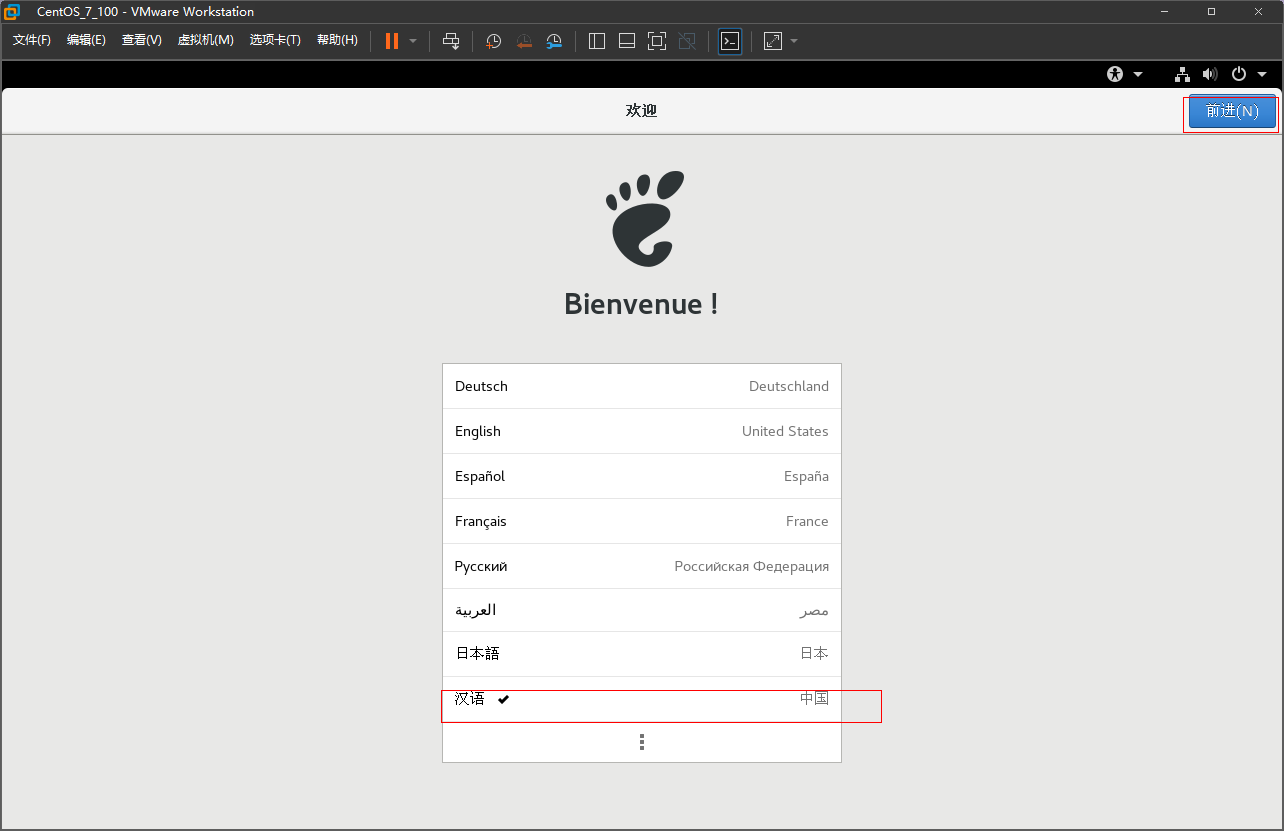Select 日本語 language row

pyautogui.click(x=642, y=653)
